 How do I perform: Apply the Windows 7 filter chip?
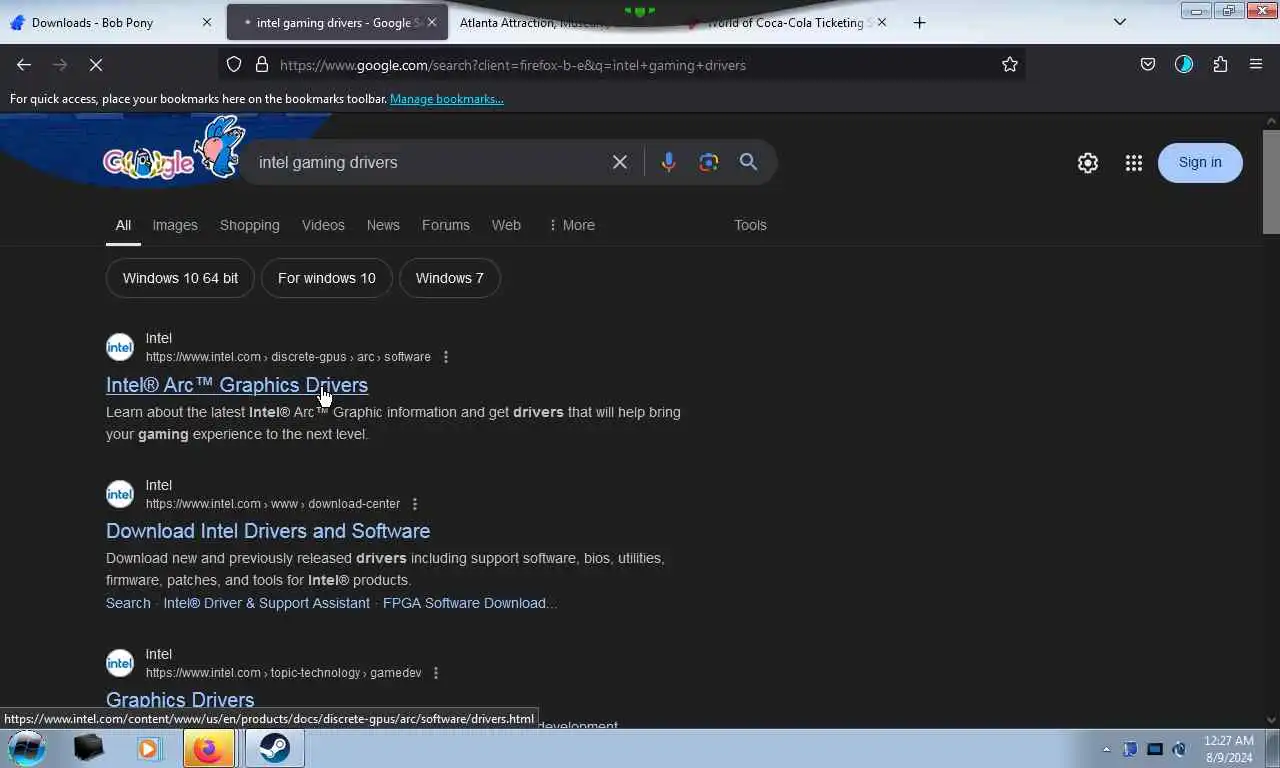pyautogui.click(x=449, y=278)
